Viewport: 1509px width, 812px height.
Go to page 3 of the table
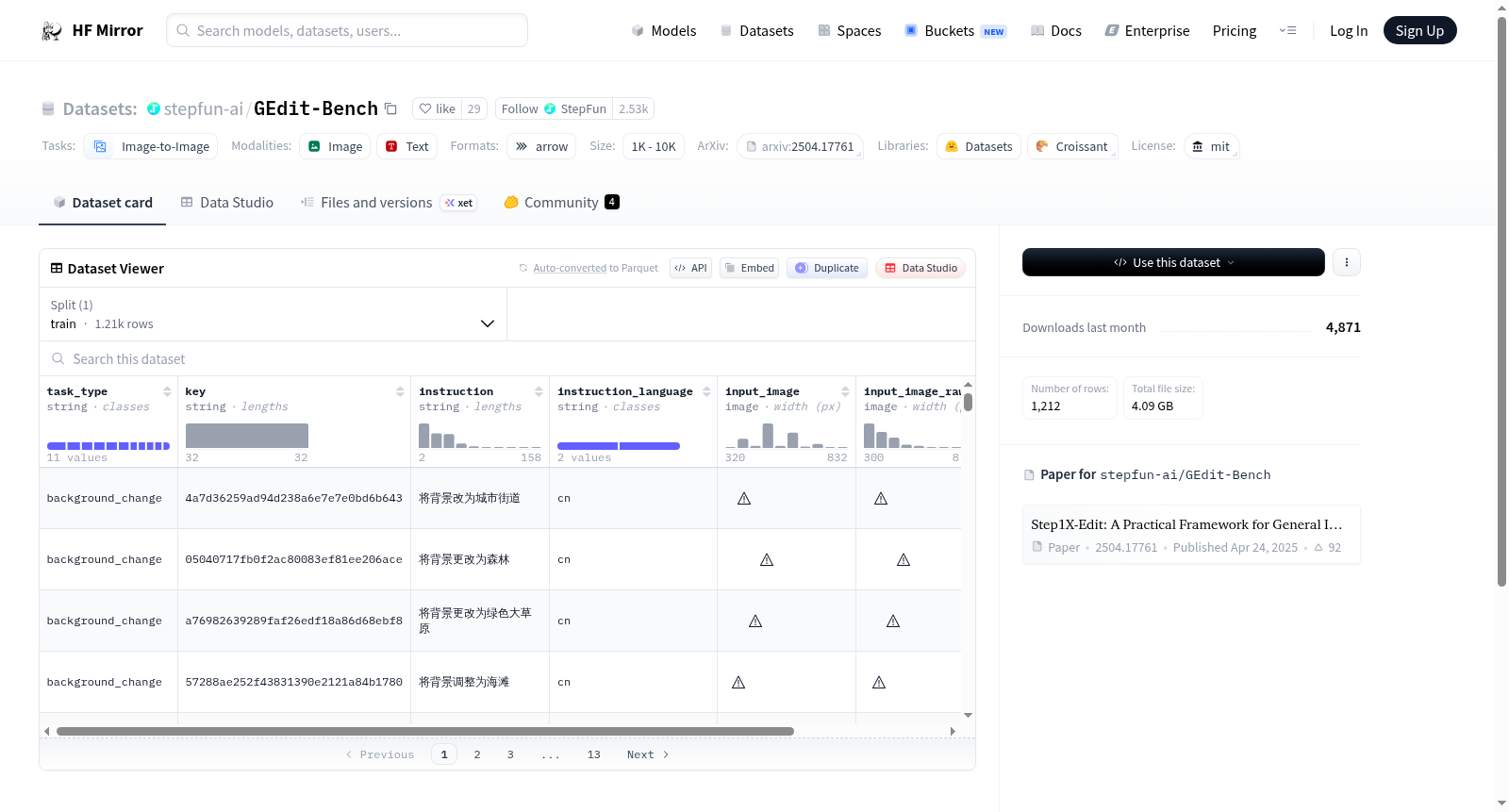[510, 754]
